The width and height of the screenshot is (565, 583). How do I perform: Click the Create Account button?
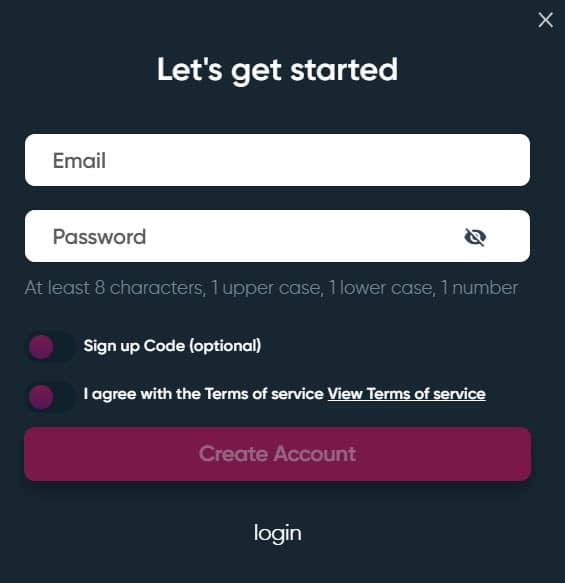pos(277,454)
